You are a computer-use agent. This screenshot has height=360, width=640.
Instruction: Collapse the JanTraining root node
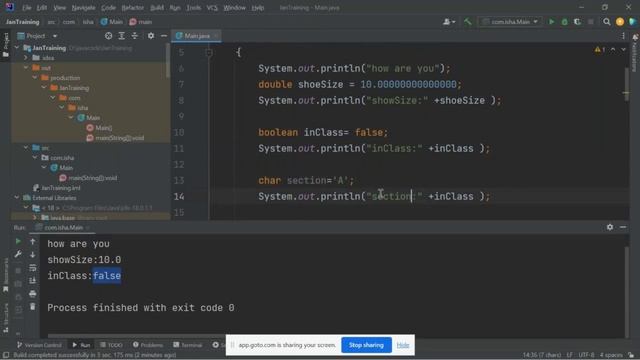(x=17, y=48)
